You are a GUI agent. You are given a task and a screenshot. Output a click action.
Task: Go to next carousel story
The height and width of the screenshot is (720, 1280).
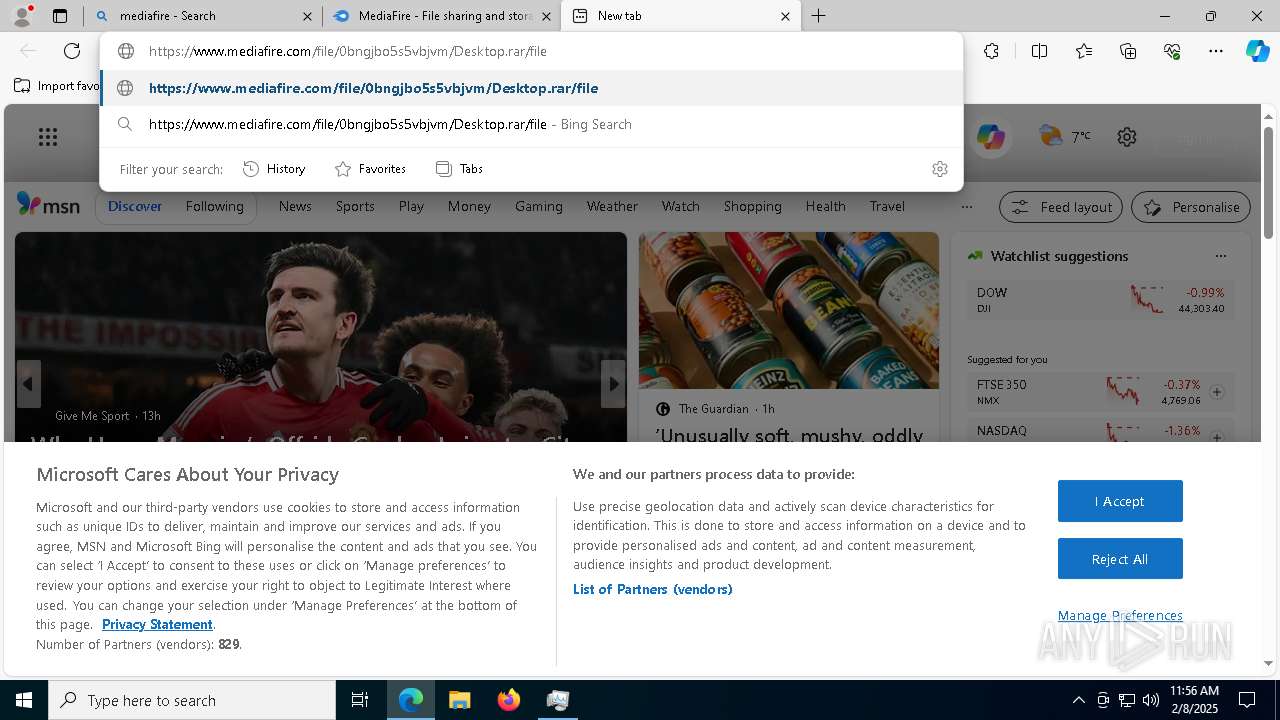click(x=613, y=384)
